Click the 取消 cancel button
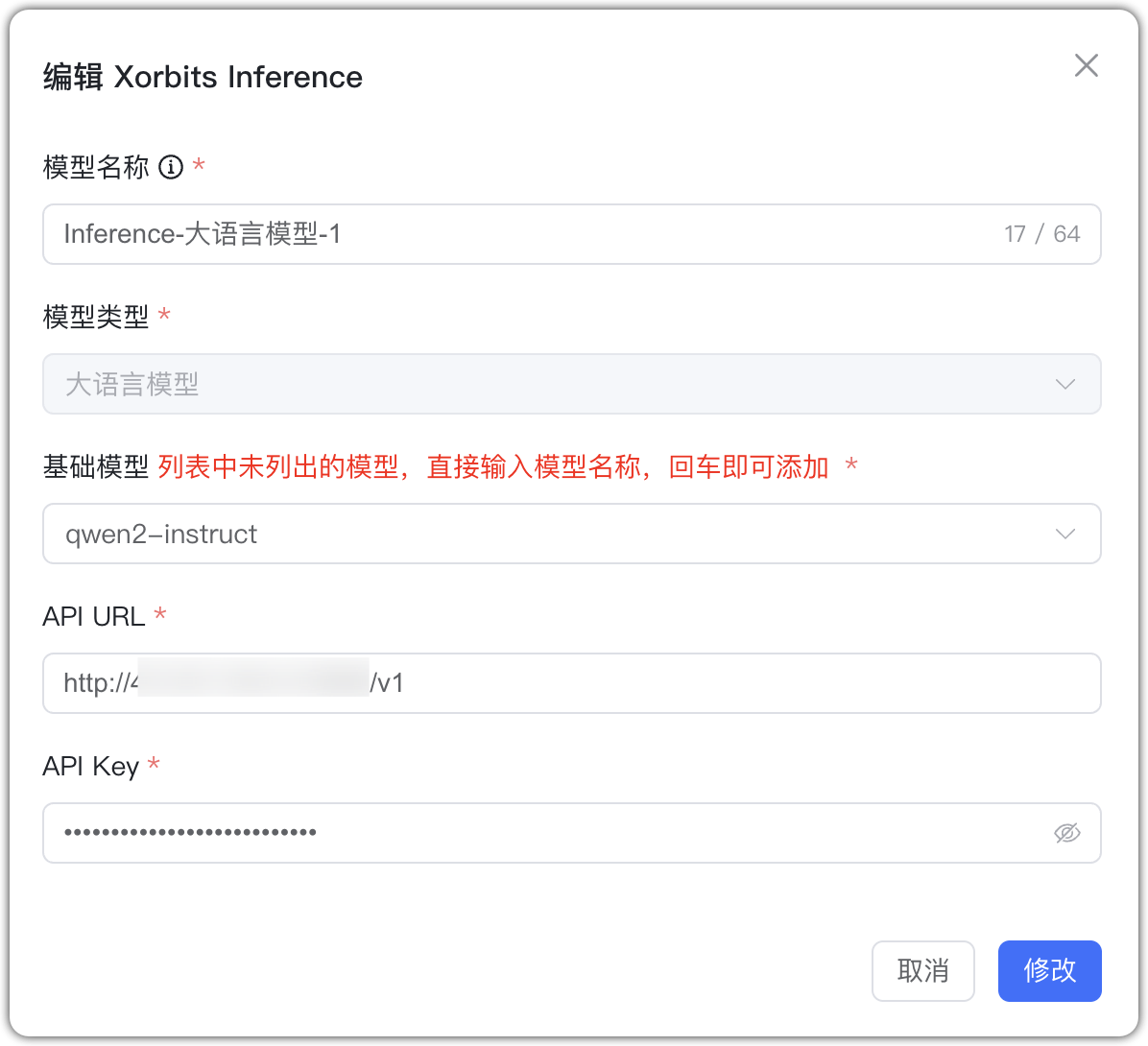Image resolution: width=1148 pixels, height=1046 pixels. point(922,970)
